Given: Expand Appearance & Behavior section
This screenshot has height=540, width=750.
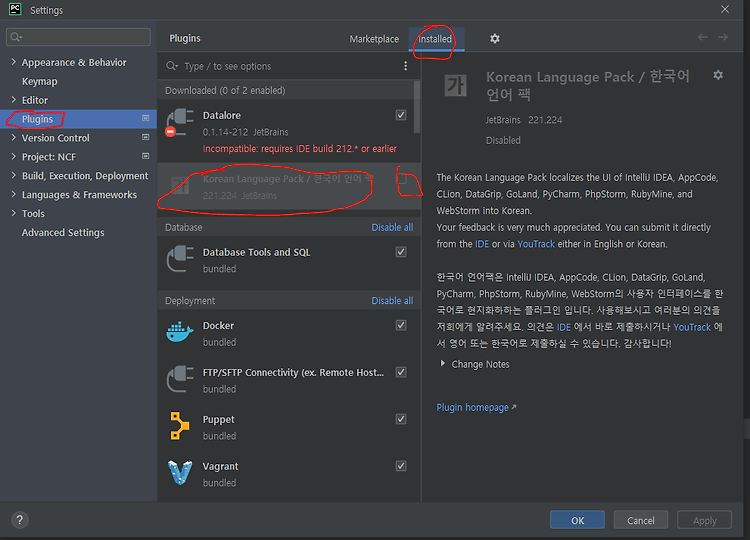Looking at the screenshot, I should coord(13,62).
